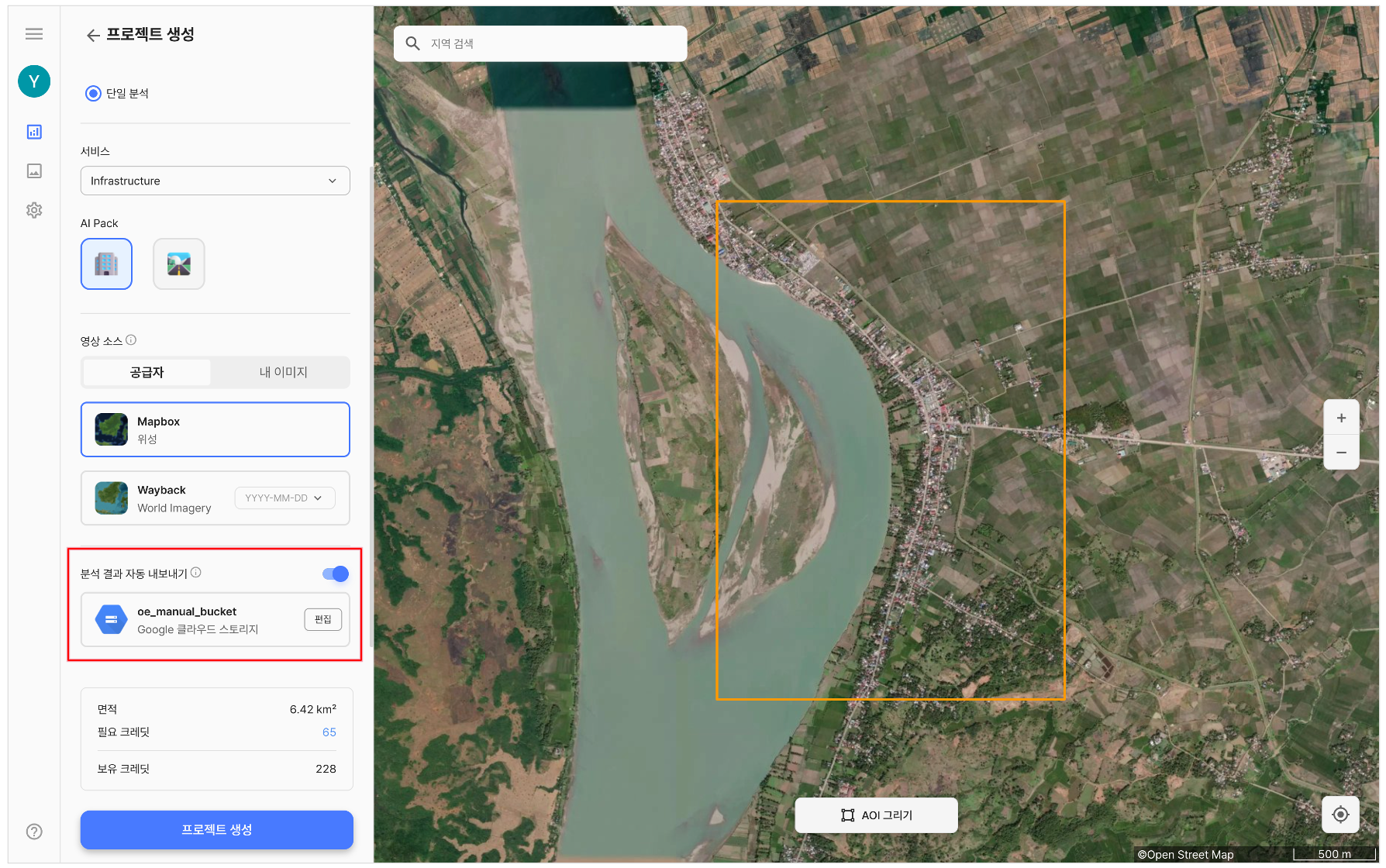The image size is (1386, 868).
Task: Click the help question mark icon
Action: click(x=34, y=832)
